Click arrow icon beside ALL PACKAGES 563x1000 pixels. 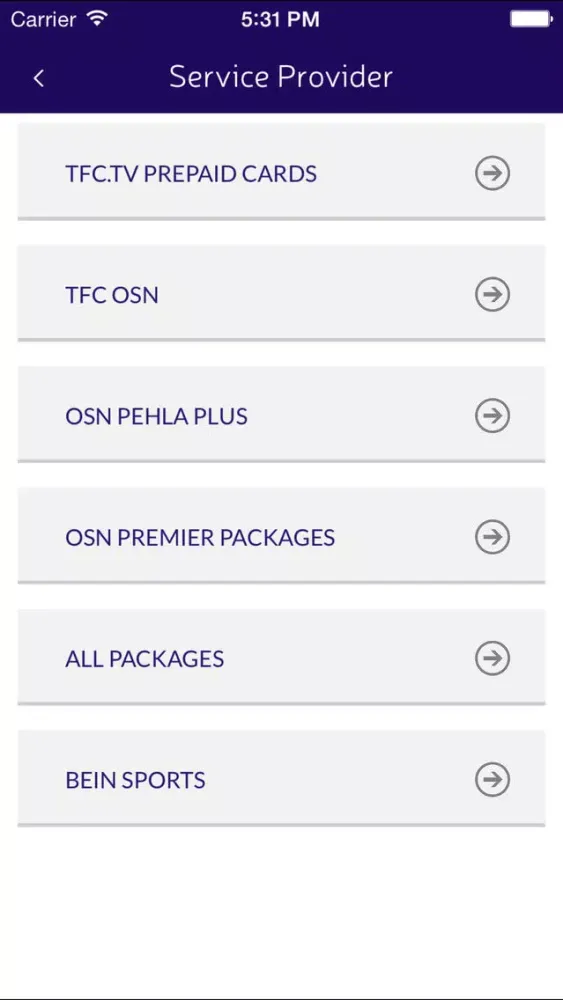[492, 658]
